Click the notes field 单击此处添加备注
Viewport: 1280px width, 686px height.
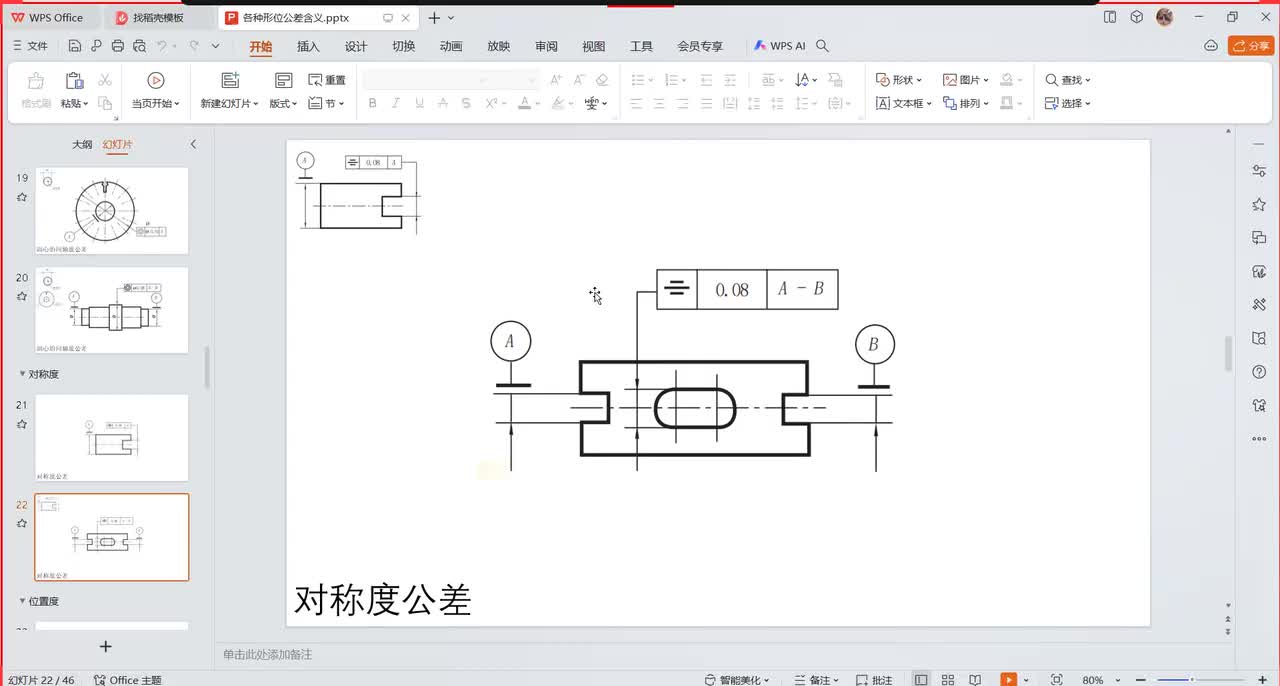point(268,654)
